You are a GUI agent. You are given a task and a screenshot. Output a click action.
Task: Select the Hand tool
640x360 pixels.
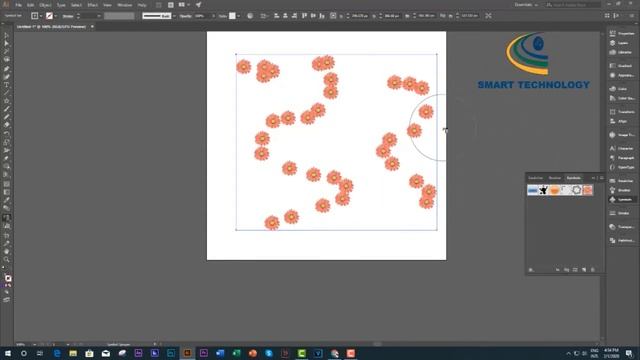coord(6,251)
